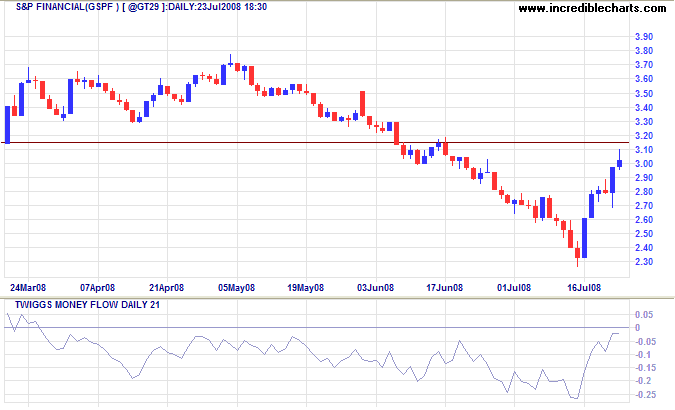Click the 0.05 money flow axis label
675x410 pixels.
(x=644, y=315)
